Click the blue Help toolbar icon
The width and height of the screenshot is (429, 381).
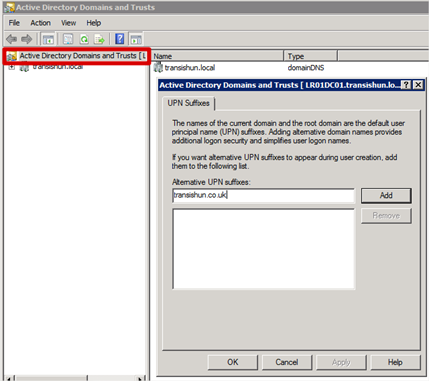point(120,39)
